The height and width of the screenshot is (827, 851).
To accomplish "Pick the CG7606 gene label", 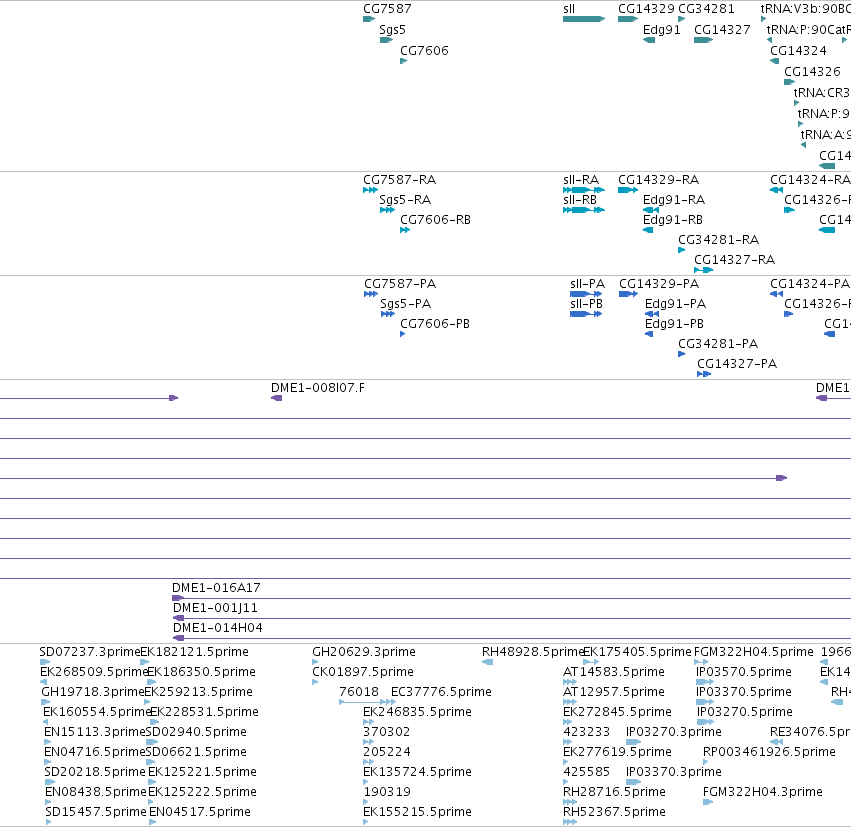I will (x=424, y=50).
